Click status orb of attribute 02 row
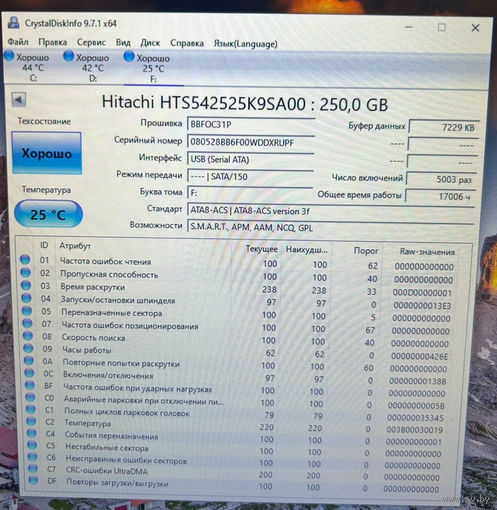 pyautogui.click(x=26, y=272)
